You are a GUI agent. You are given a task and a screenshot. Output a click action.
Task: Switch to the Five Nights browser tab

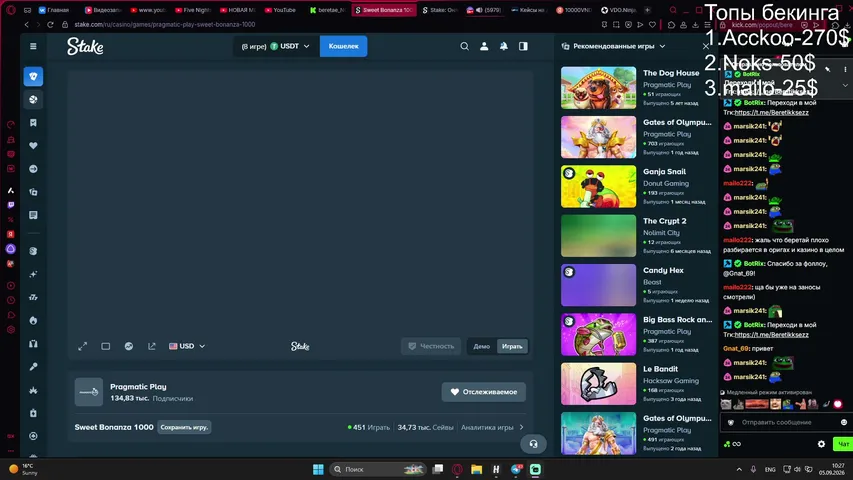pos(193,10)
